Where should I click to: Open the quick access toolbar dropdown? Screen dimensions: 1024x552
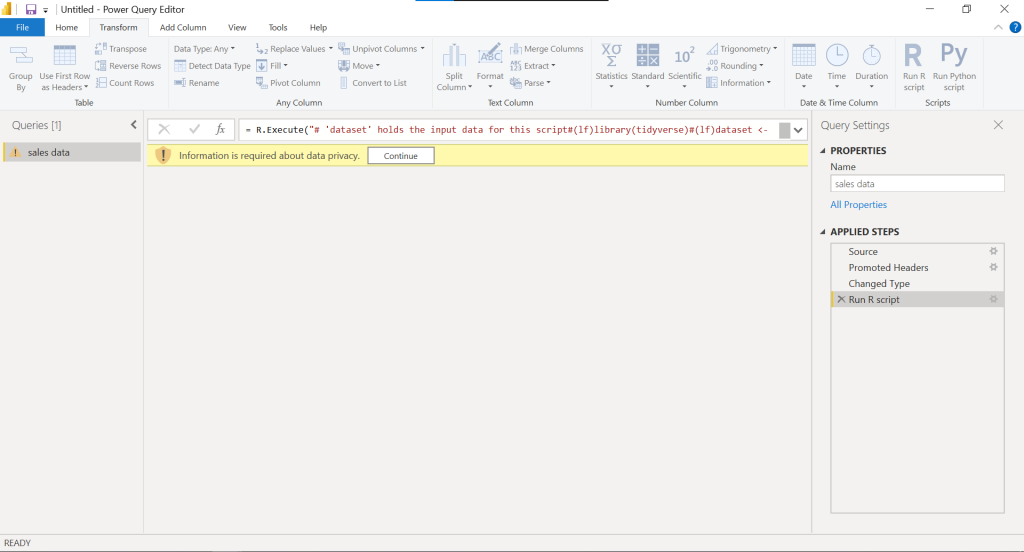point(46,10)
